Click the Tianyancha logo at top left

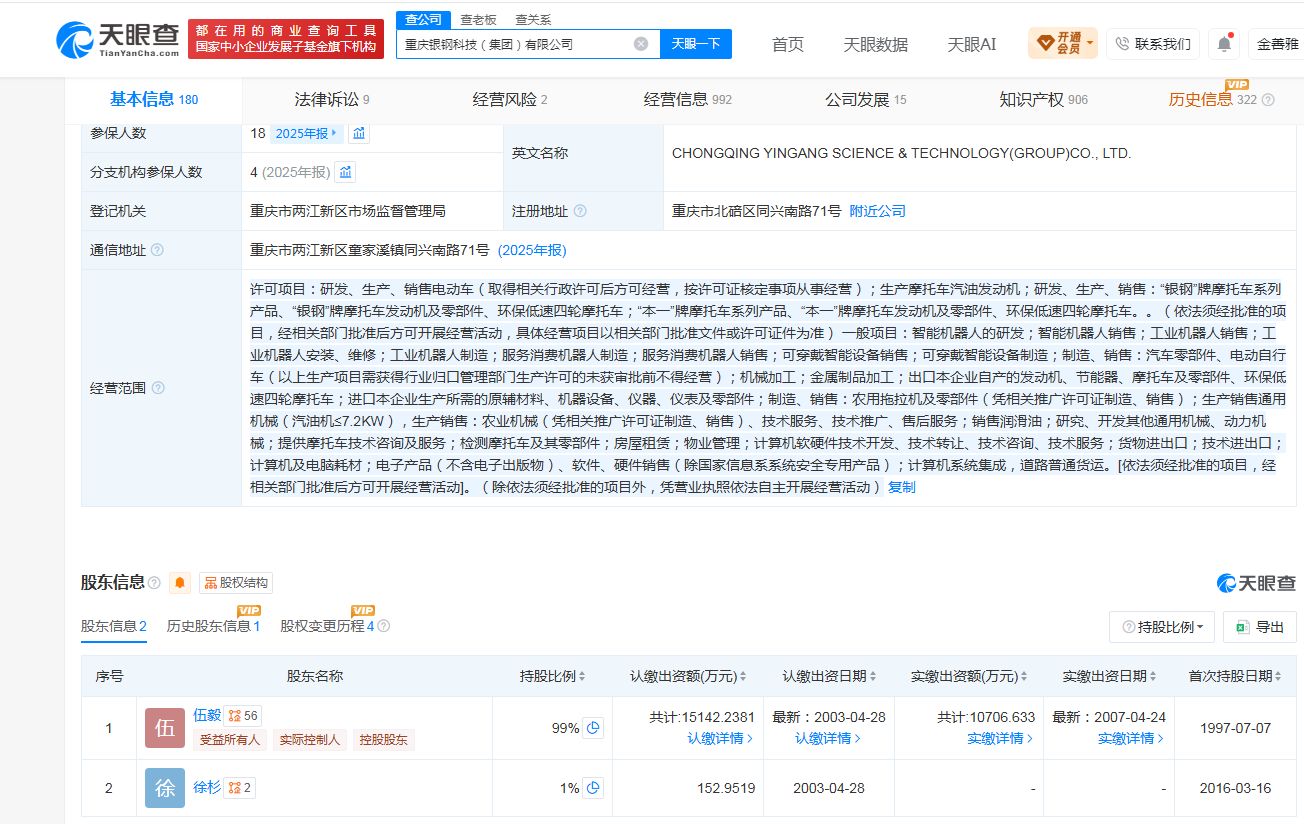[x=117, y=40]
